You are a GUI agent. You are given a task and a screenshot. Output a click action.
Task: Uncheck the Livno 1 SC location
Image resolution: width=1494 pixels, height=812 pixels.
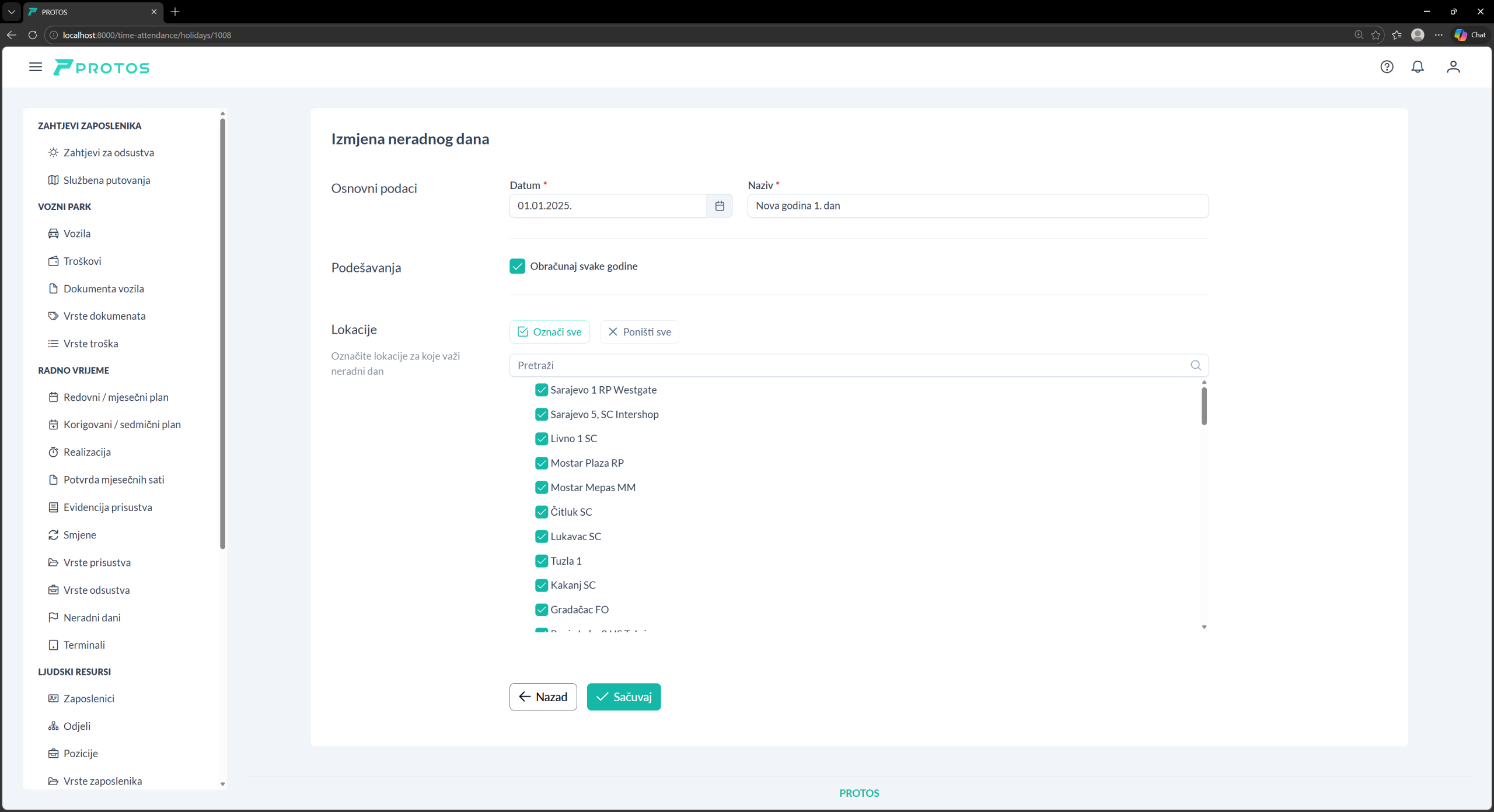coord(542,439)
